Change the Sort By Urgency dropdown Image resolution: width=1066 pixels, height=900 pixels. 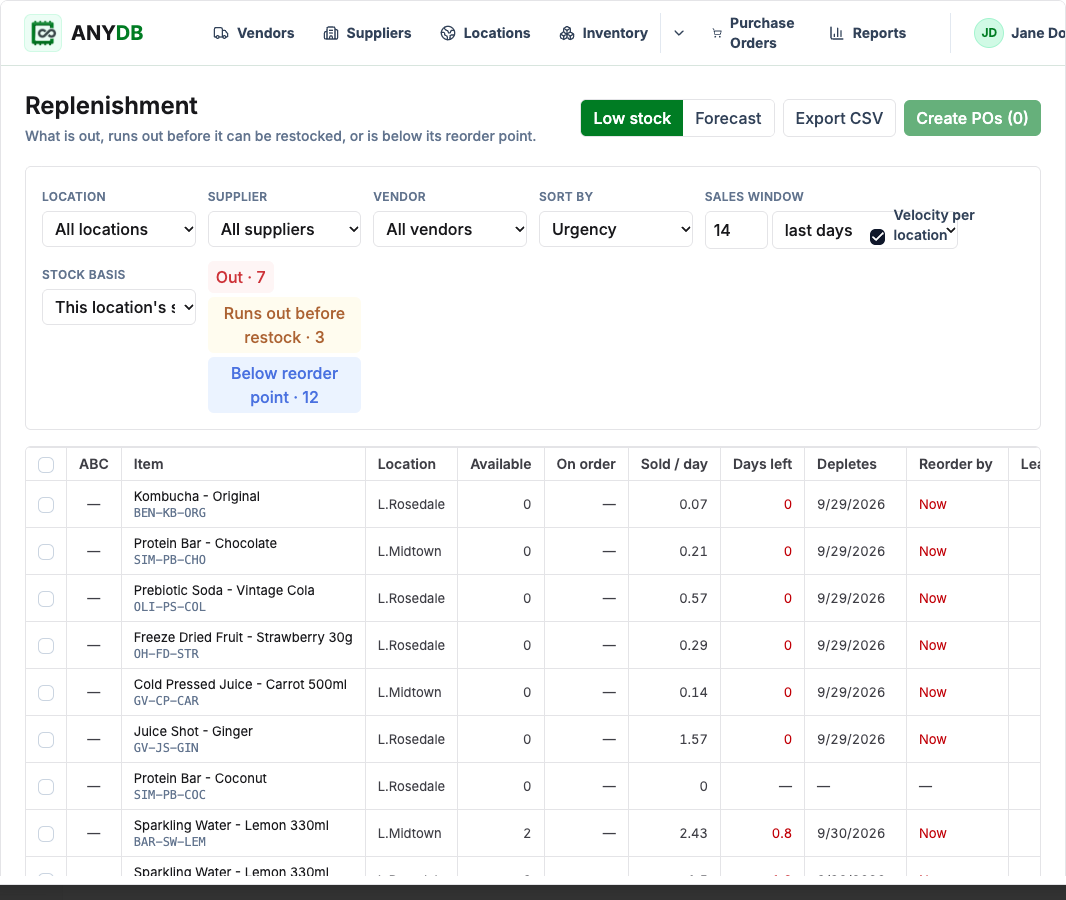click(x=616, y=229)
